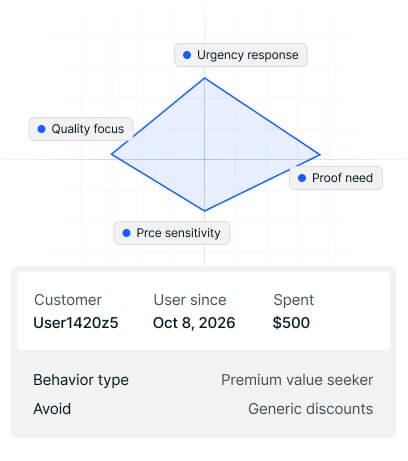
Task: Click the Prce sensitivity blue dot
Action: pos(126,233)
